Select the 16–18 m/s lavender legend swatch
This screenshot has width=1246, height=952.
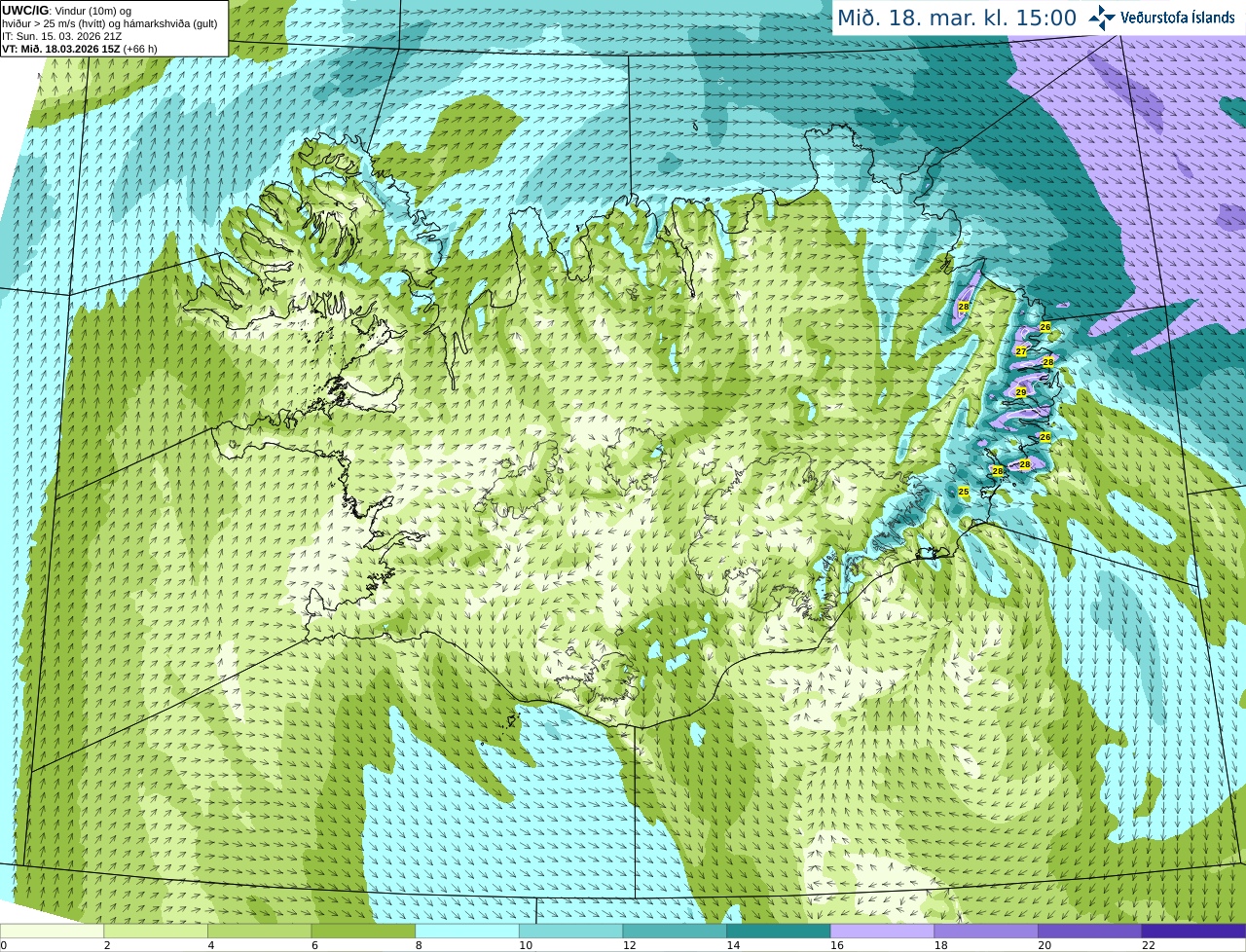pos(882,931)
